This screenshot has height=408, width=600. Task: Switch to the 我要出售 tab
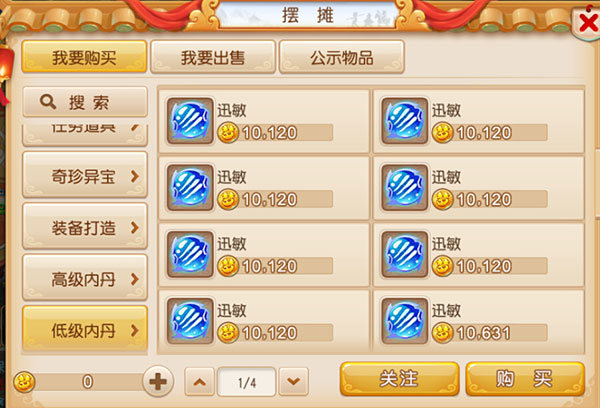213,57
